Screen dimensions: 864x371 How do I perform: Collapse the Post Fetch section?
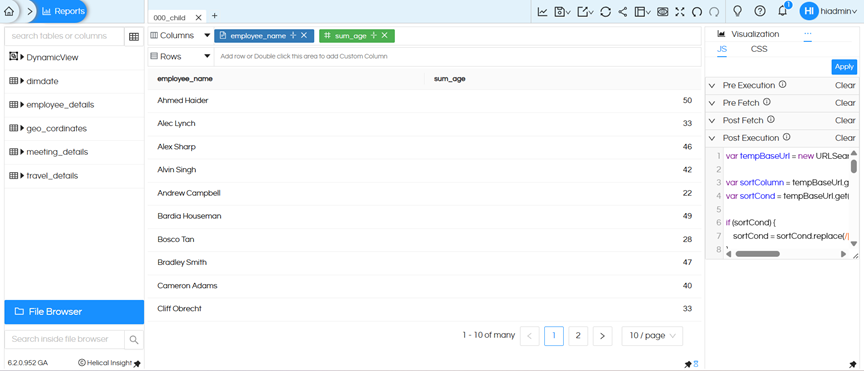[x=712, y=120]
